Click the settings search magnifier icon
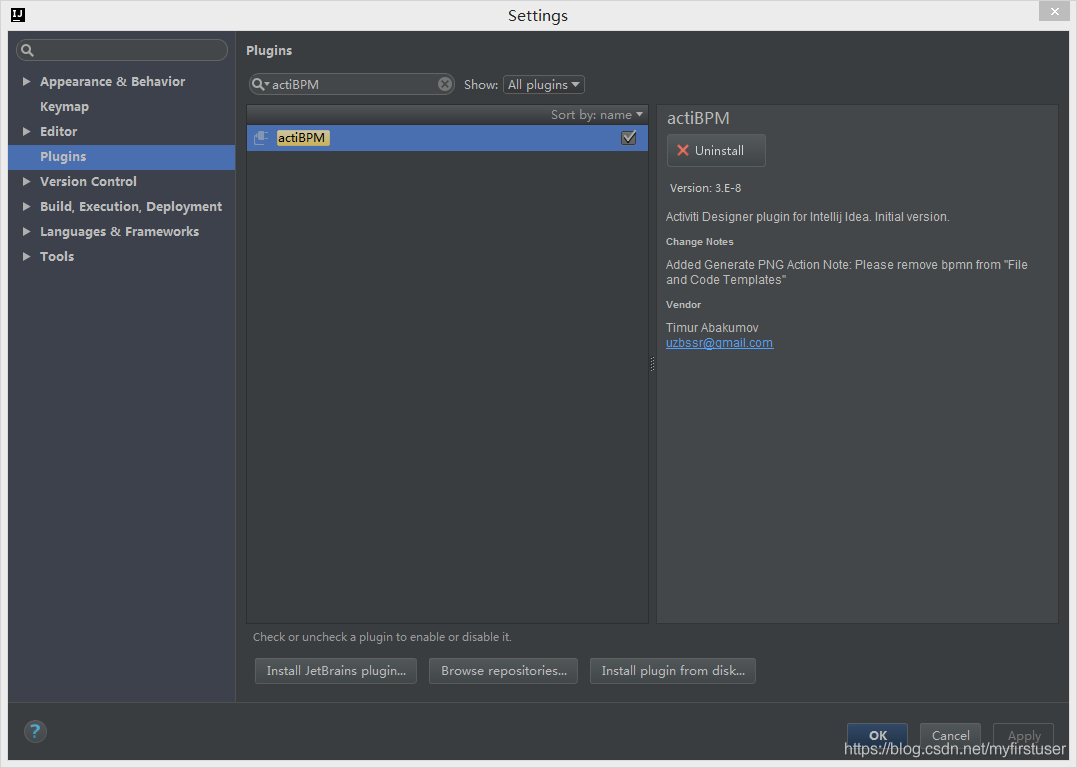This screenshot has width=1077, height=768. click(27, 50)
